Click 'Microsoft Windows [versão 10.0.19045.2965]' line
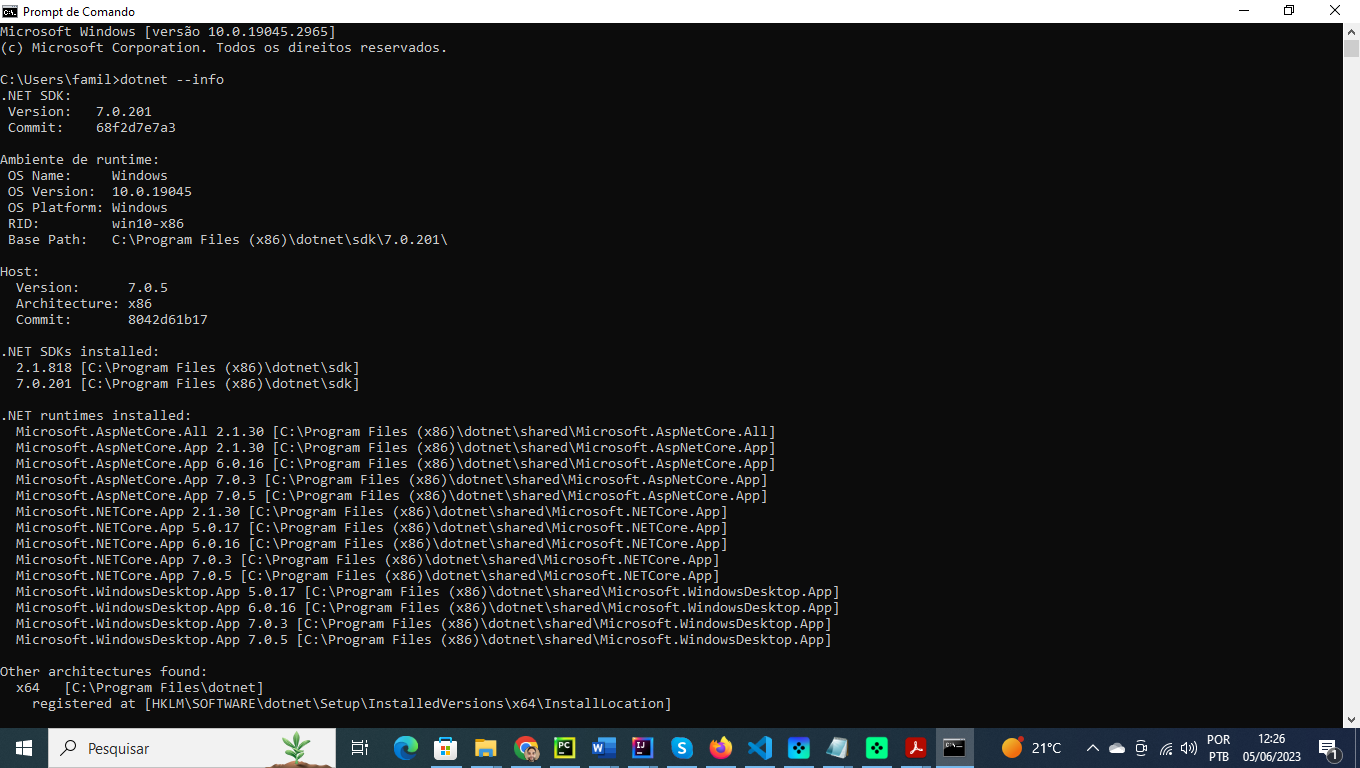This screenshot has width=1360, height=768. (168, 31)
